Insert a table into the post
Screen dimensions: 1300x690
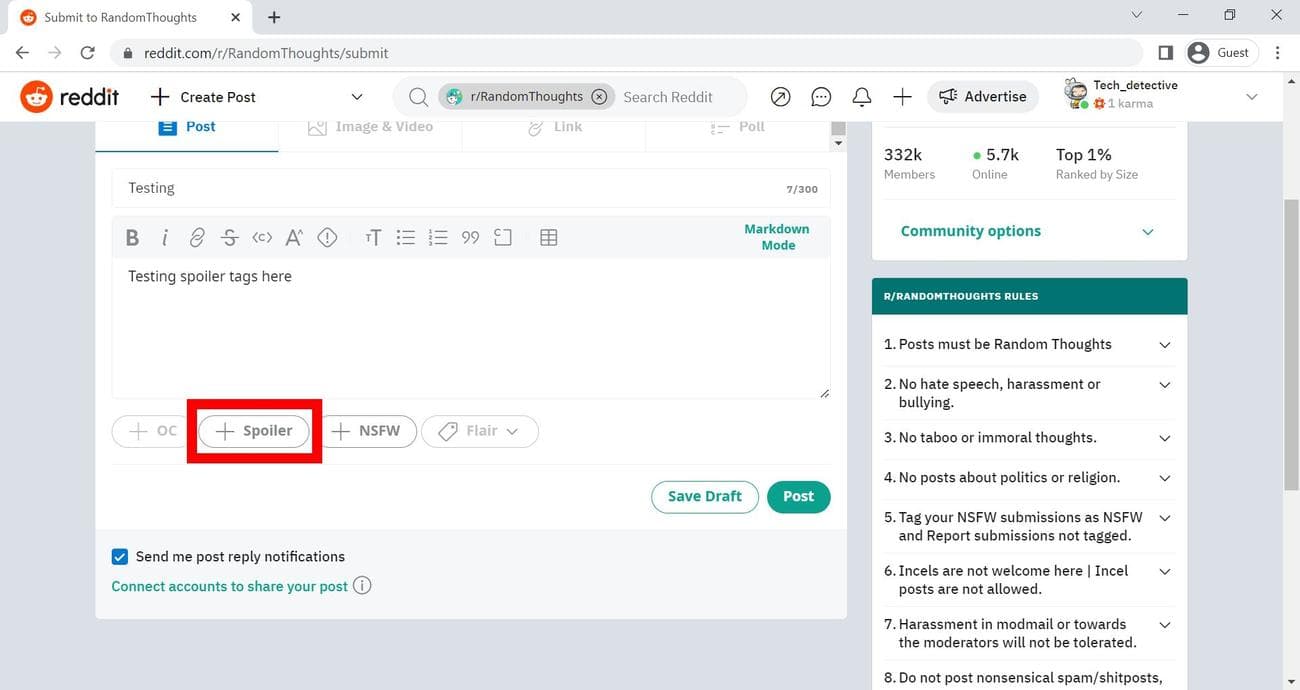[x=548, y=238]
